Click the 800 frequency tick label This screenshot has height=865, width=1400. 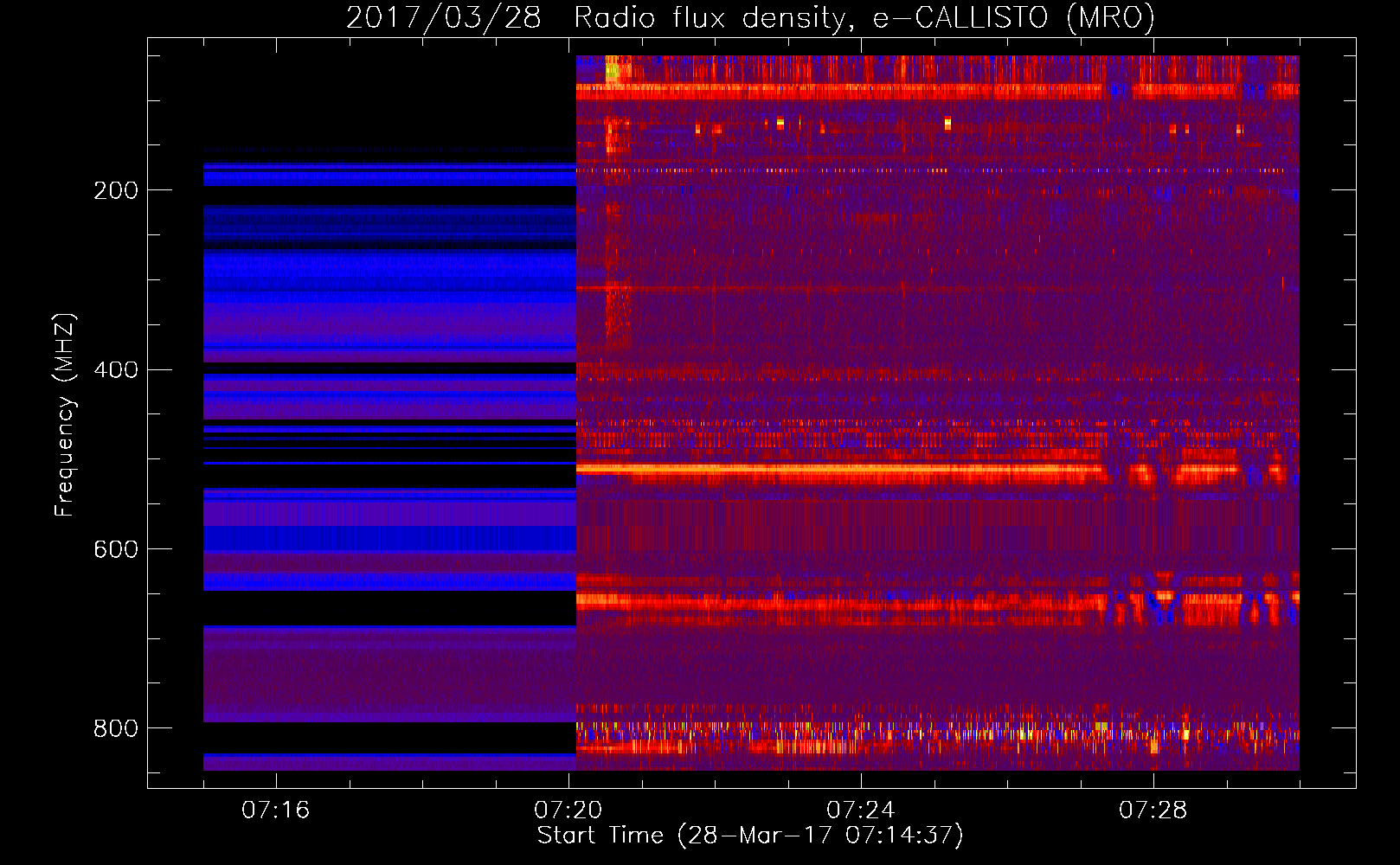(116, 728)
